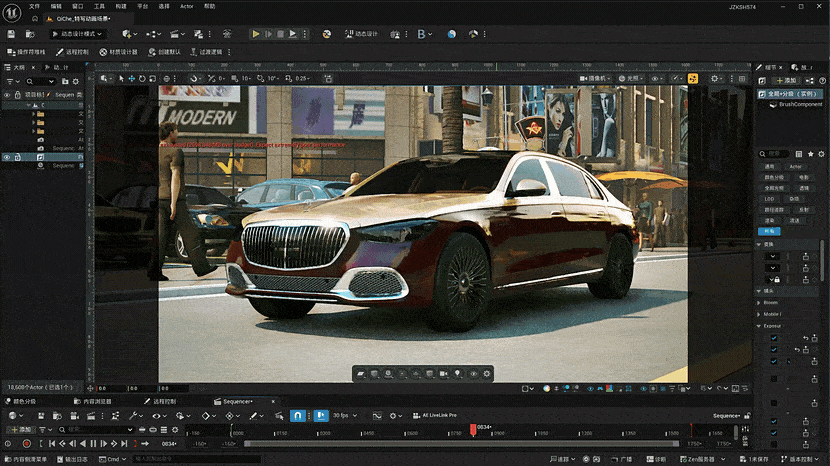
Task: Uncheck the first checkbox under the Exposure section
Action: [x=774, y=338]
